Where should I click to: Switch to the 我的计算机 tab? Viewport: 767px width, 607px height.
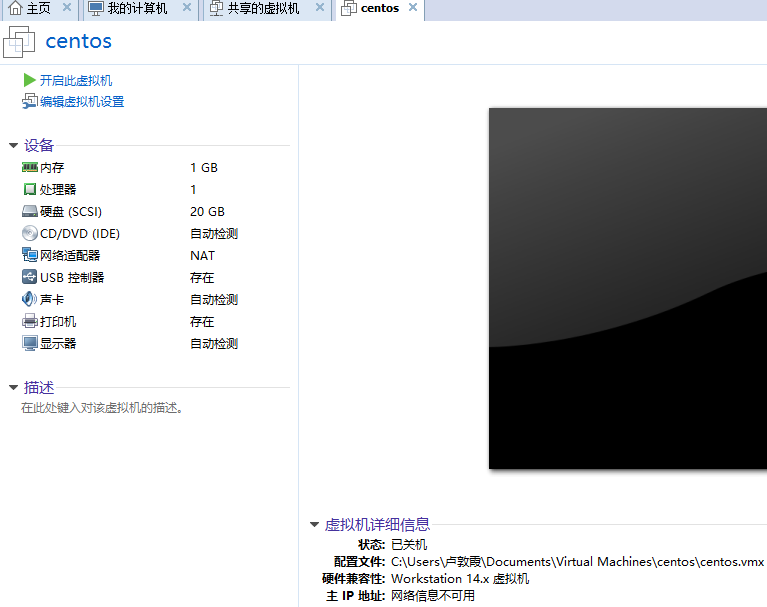(137, 8)
